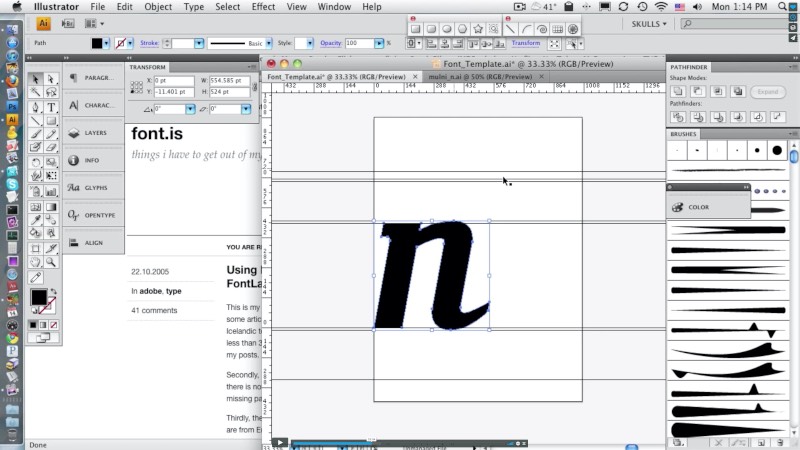
Task: Open the Color panel
Action: coord(708,207)
